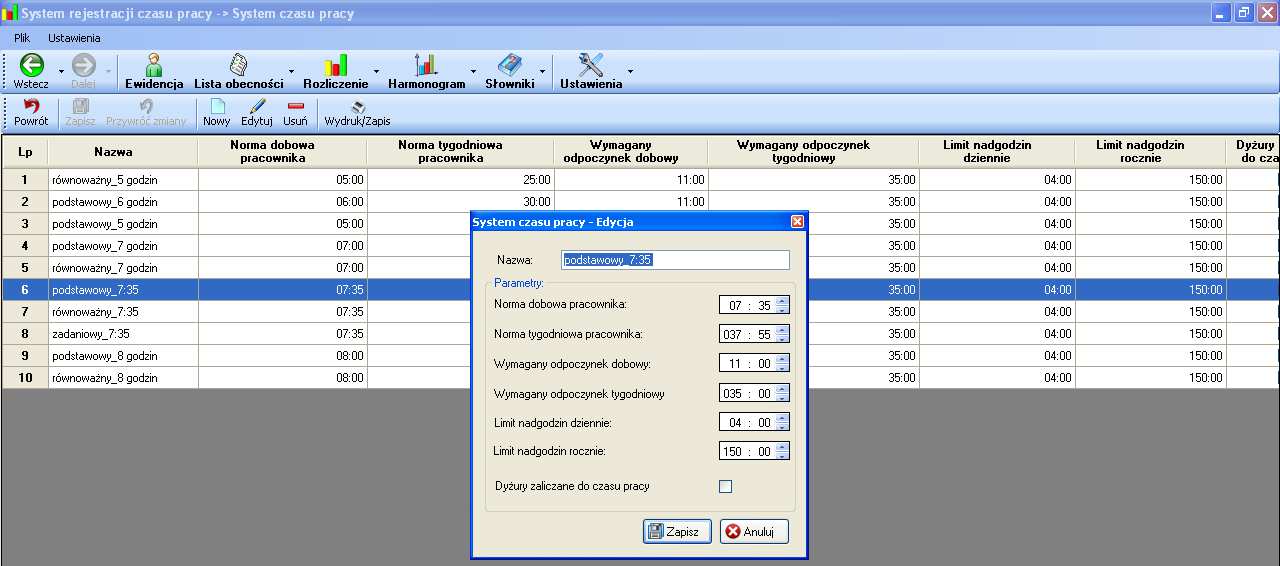Click the Nazwa input field
This screenshot has width=1280, height=566.
click(x=675, y=260)
